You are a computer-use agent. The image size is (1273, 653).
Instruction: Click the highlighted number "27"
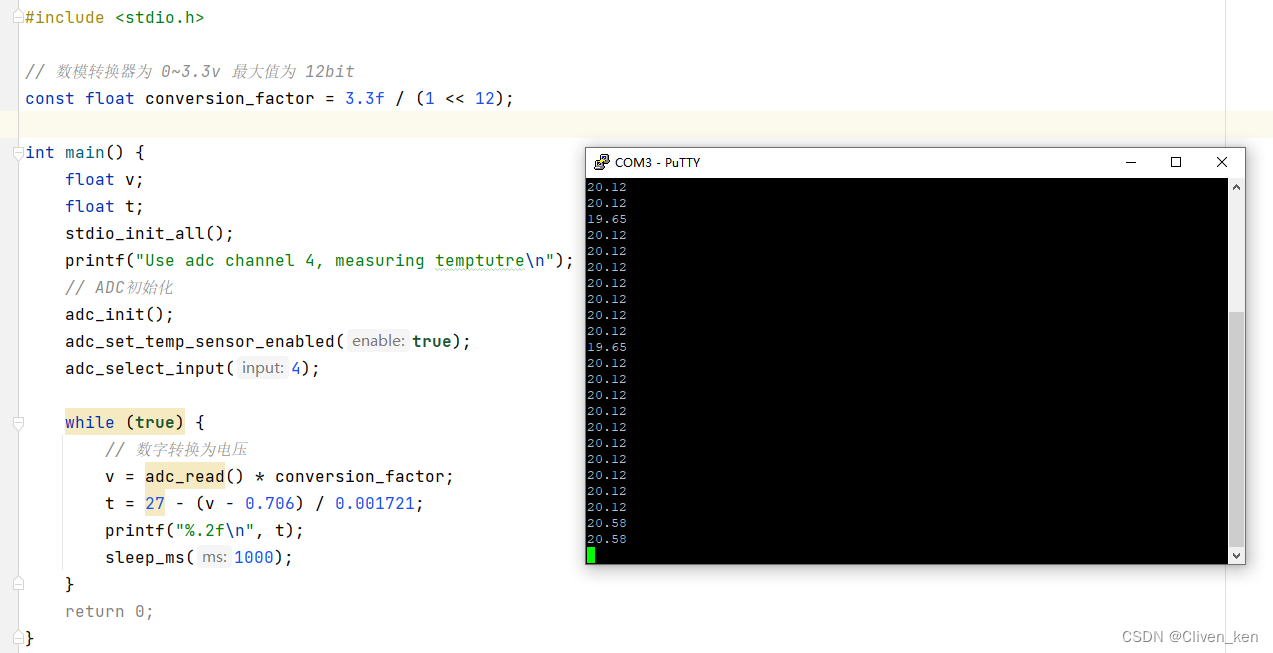[x=155, y=504]
